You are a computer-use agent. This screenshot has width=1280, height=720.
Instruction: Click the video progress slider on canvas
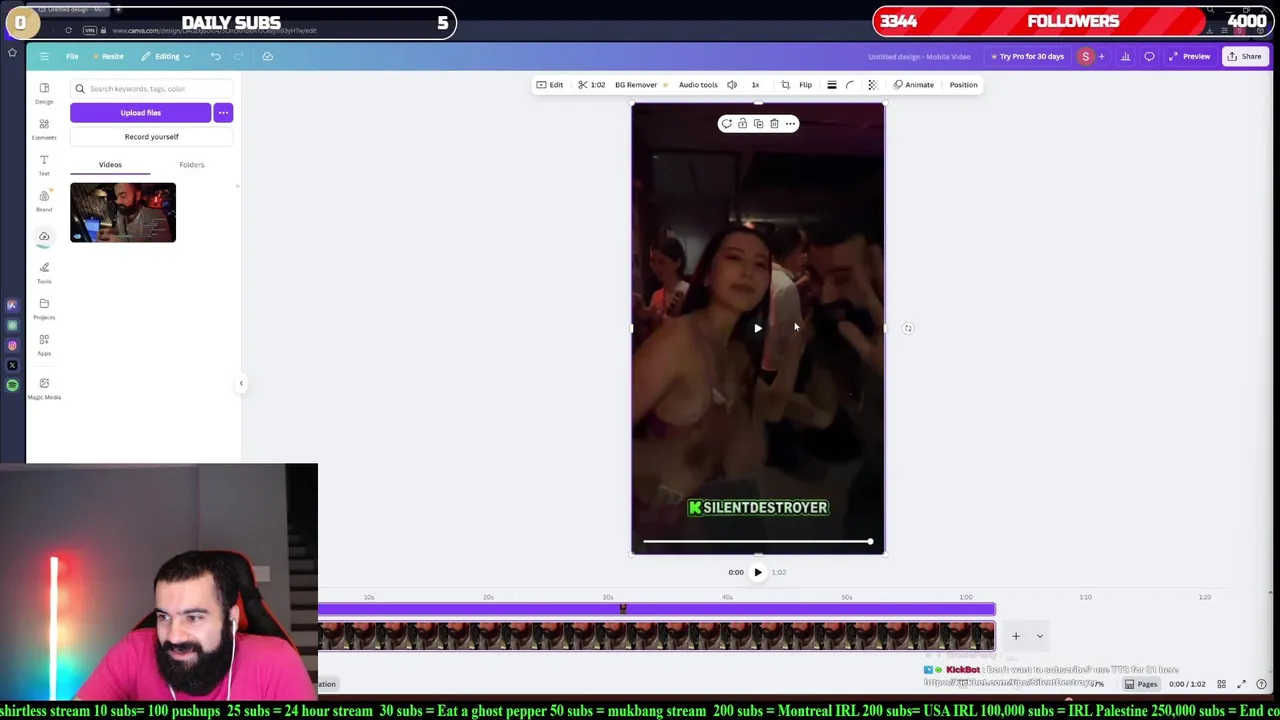(757, 541)
